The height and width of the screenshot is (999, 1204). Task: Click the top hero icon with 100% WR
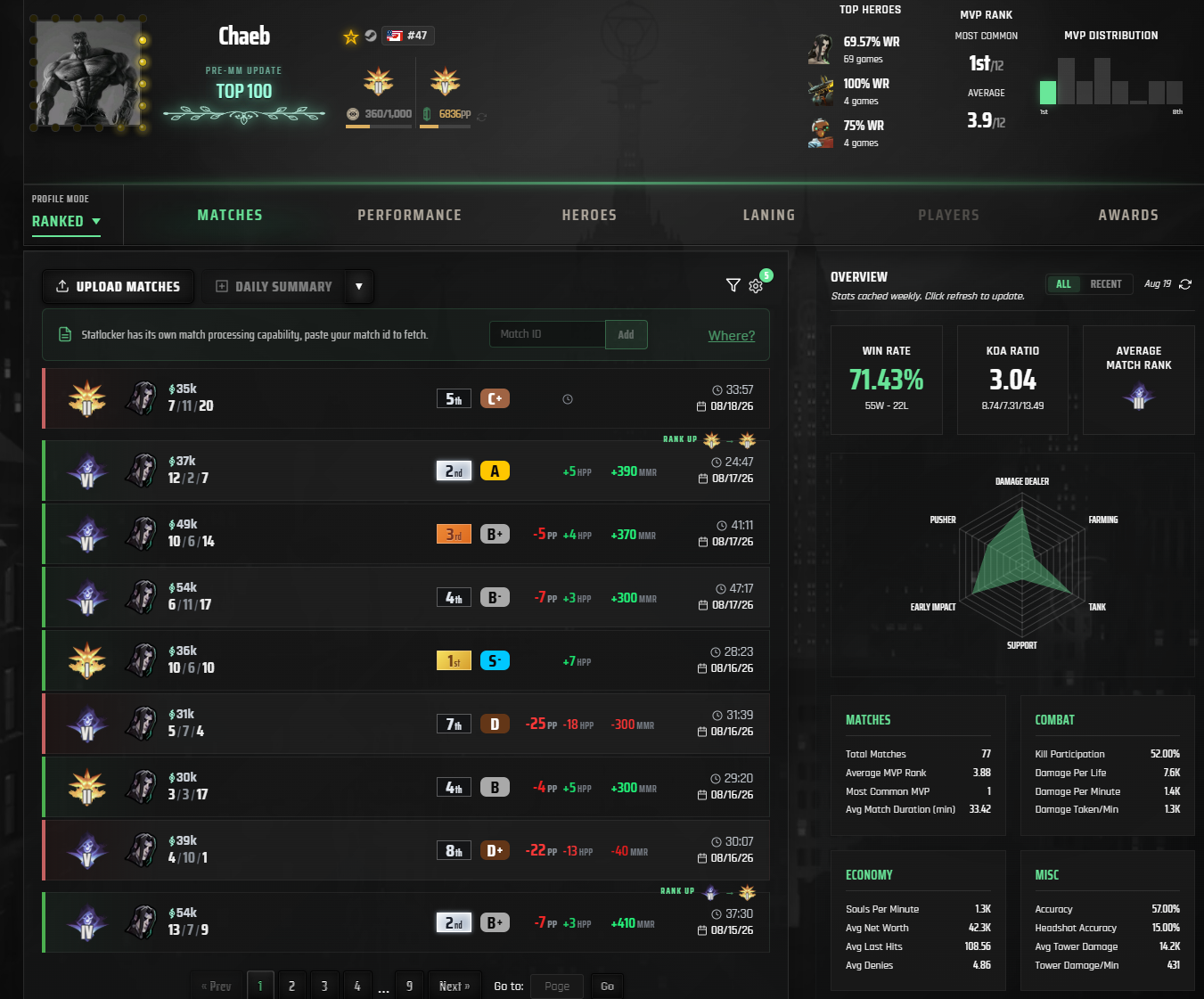tap(820, 91)
